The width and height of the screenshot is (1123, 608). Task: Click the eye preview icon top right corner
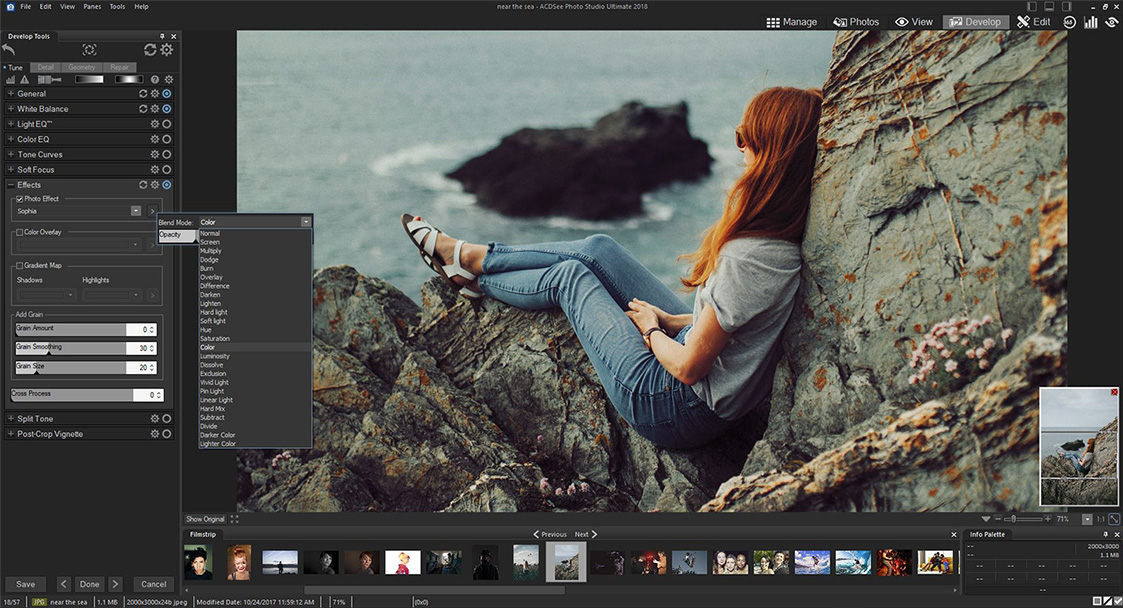point(1110,22)
